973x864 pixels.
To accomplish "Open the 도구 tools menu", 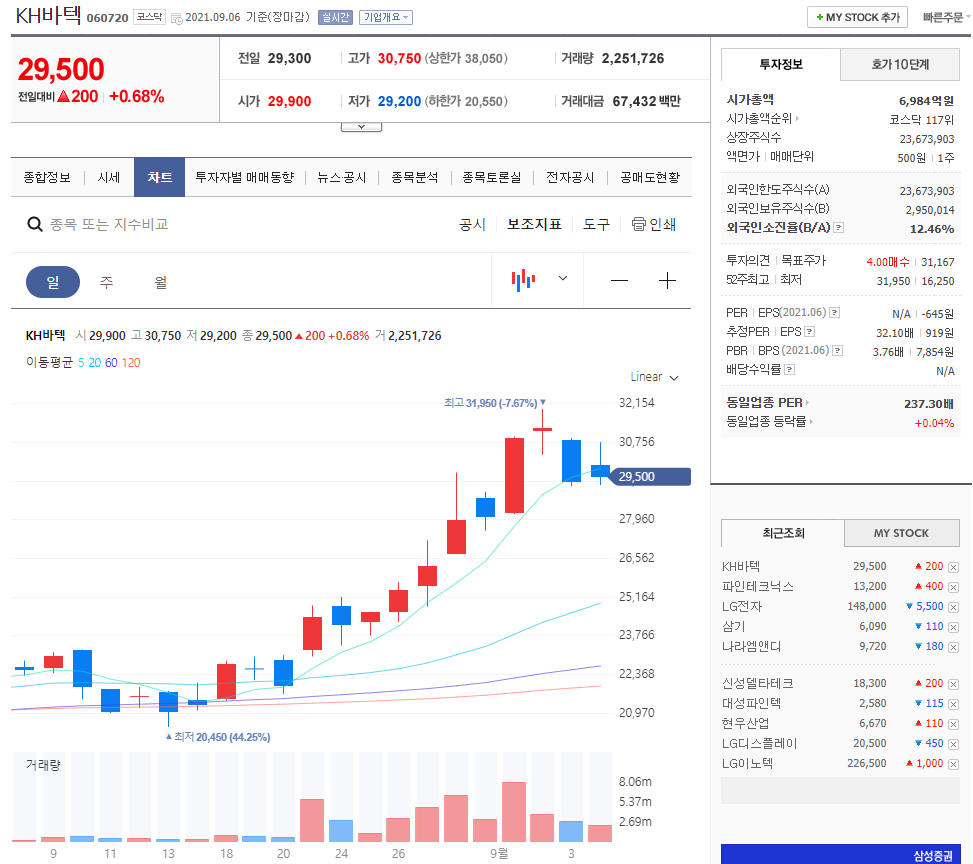I will [x=596, y=224].
